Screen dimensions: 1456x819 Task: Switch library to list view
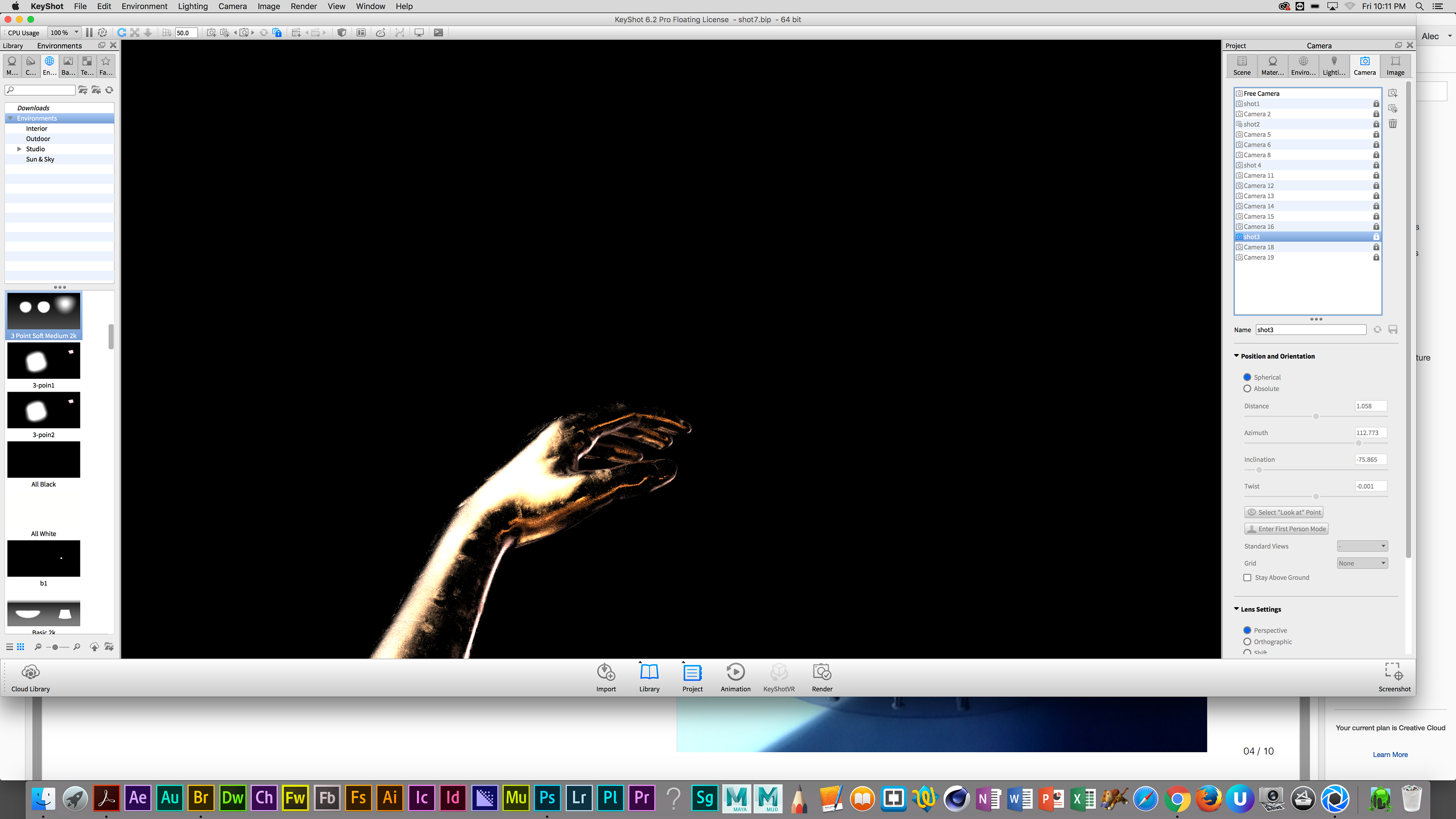click(9, 646)
